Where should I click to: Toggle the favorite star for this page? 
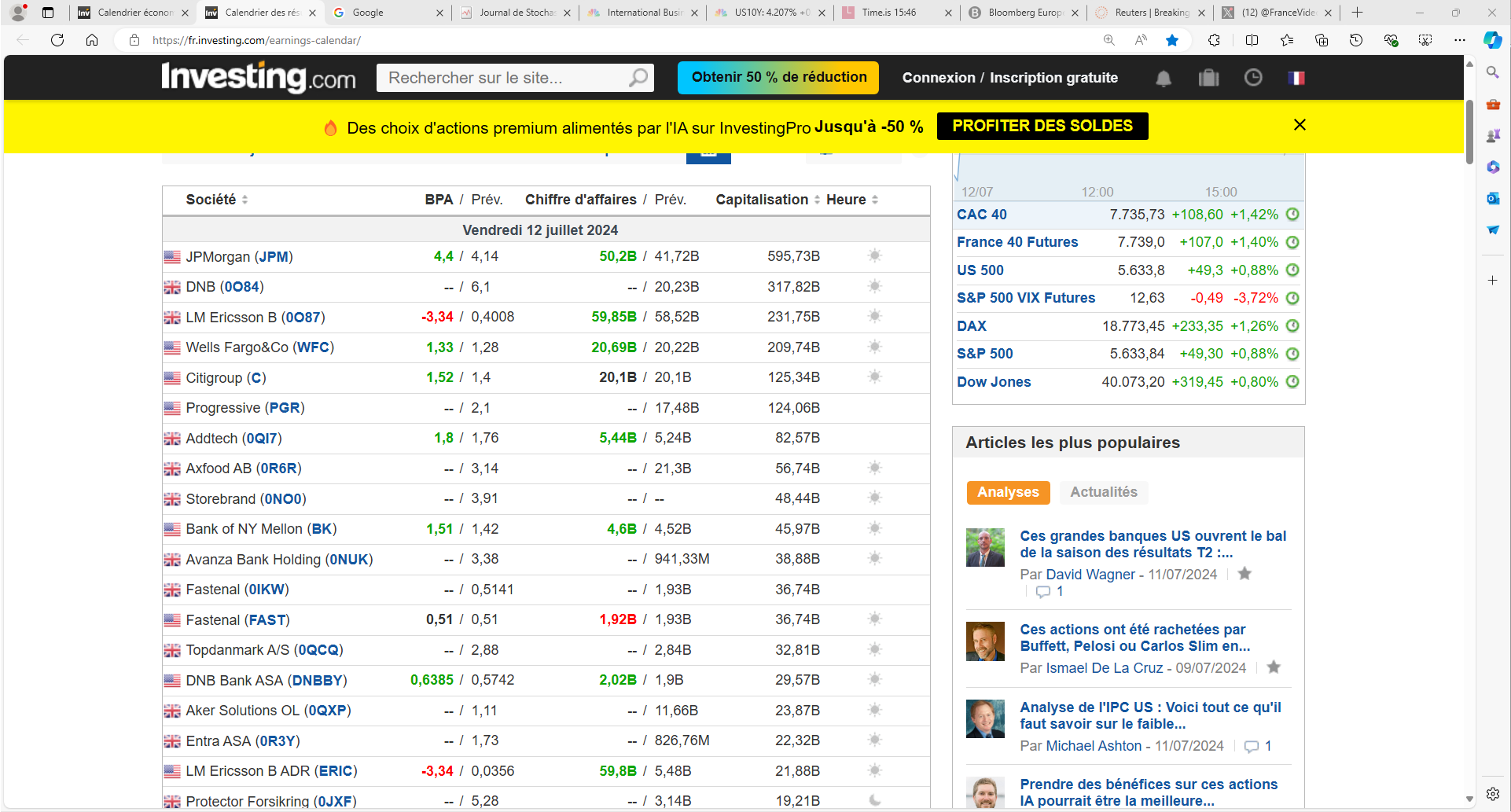[1172, 40]
